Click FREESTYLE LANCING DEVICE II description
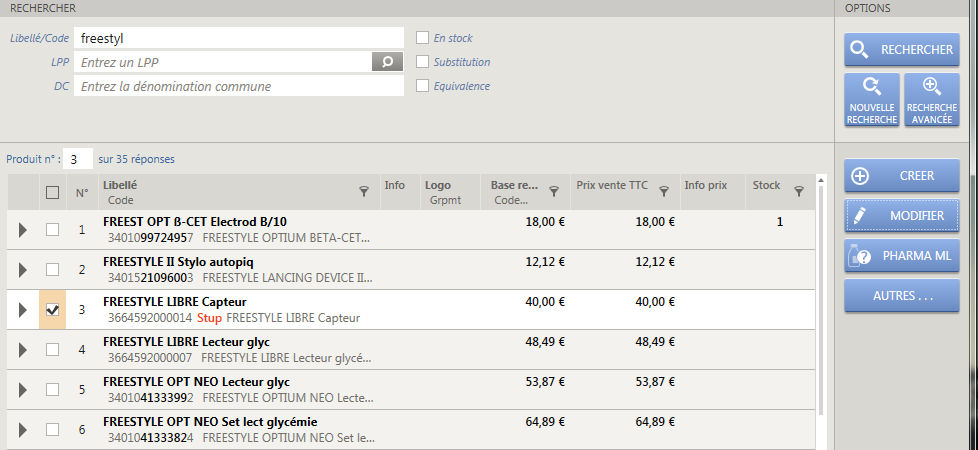The height and width of the screenshot is (450, 978). [288, 278]
